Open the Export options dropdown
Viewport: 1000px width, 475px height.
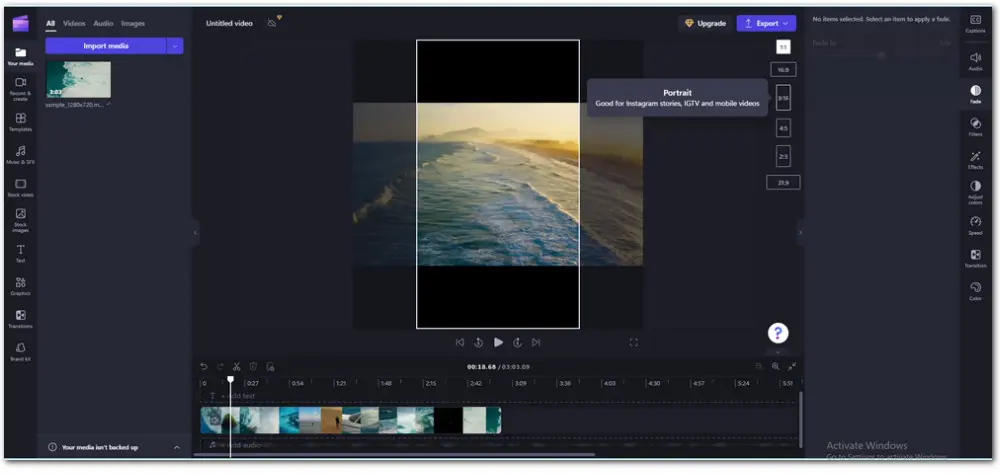tap(786, 24)
